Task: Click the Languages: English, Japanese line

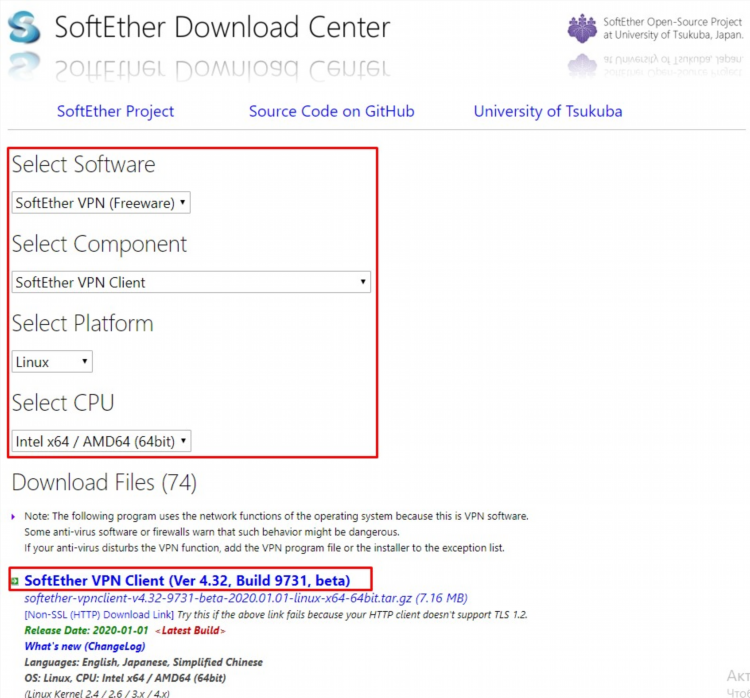Action: click(x=143, y=662)
